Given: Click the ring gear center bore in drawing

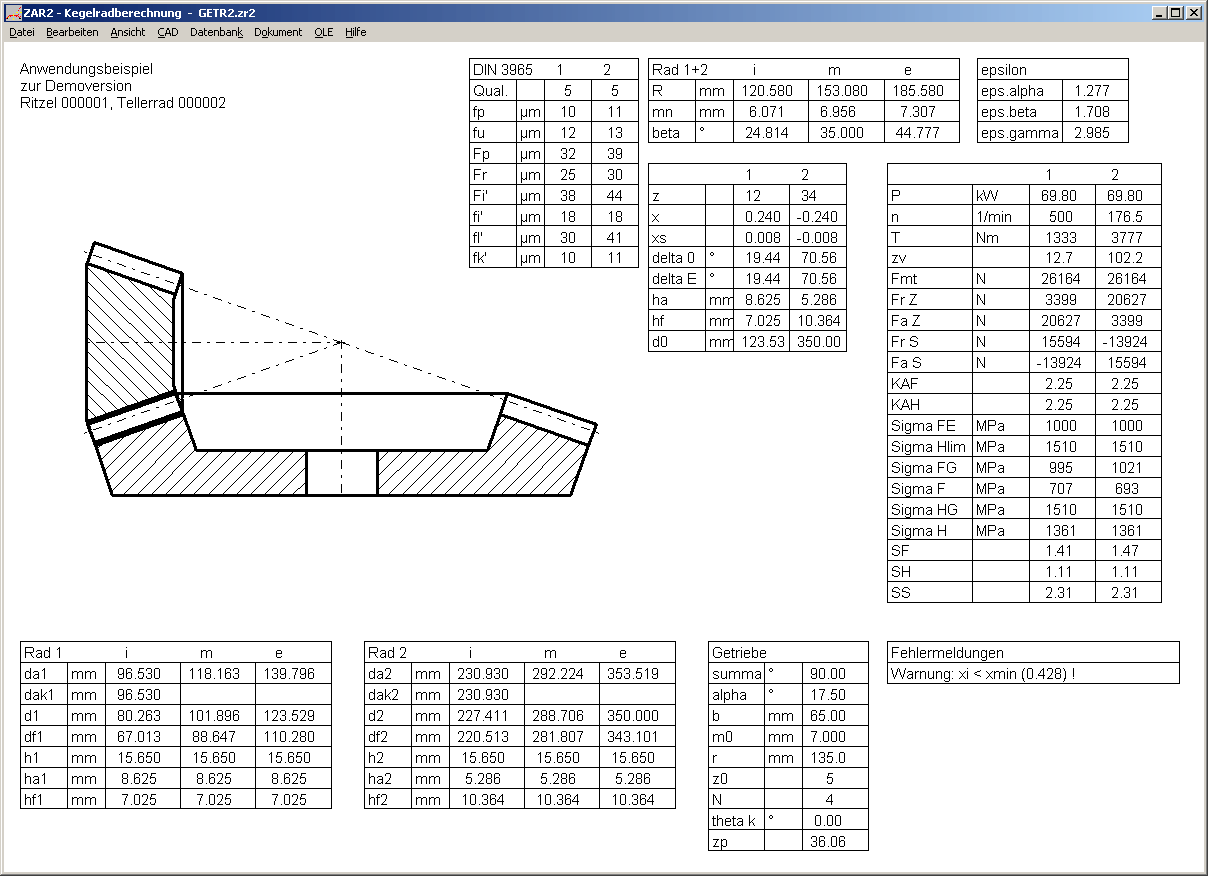Looking at the screenshot, I should tap(341, 473).
